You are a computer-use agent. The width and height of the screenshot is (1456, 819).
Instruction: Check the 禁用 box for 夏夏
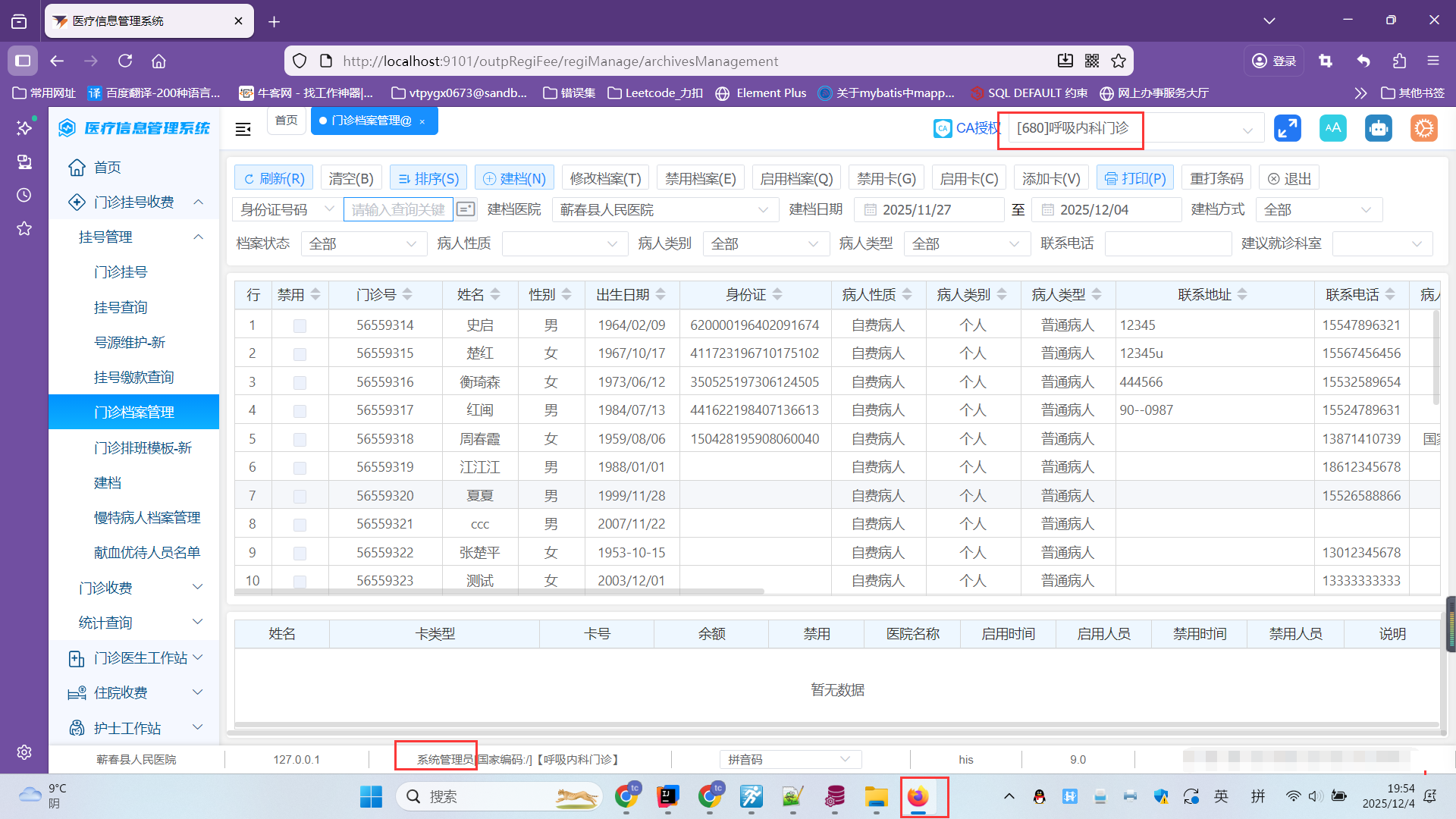[300, 497]
